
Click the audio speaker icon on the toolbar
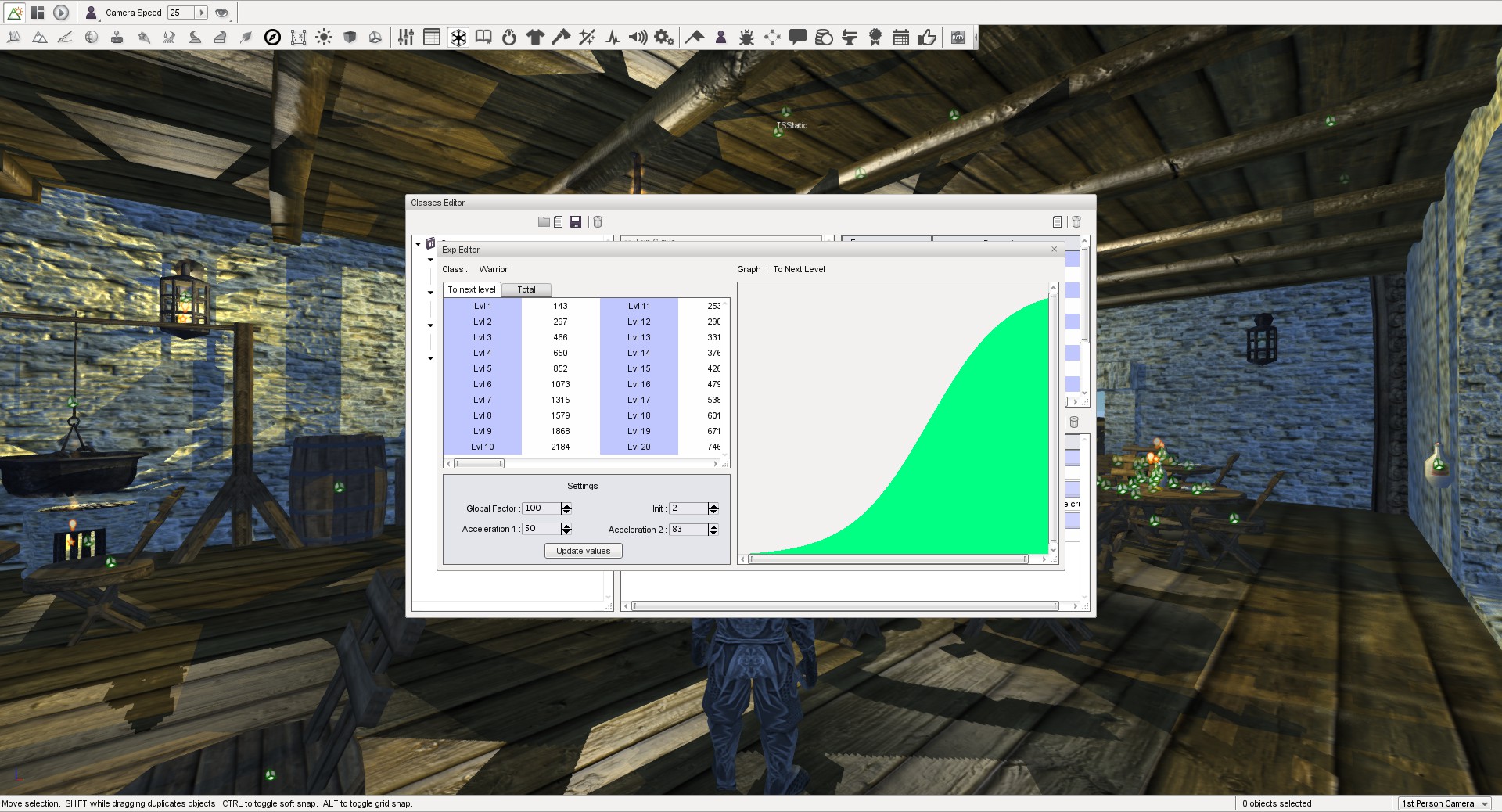(x=639, y=37)
